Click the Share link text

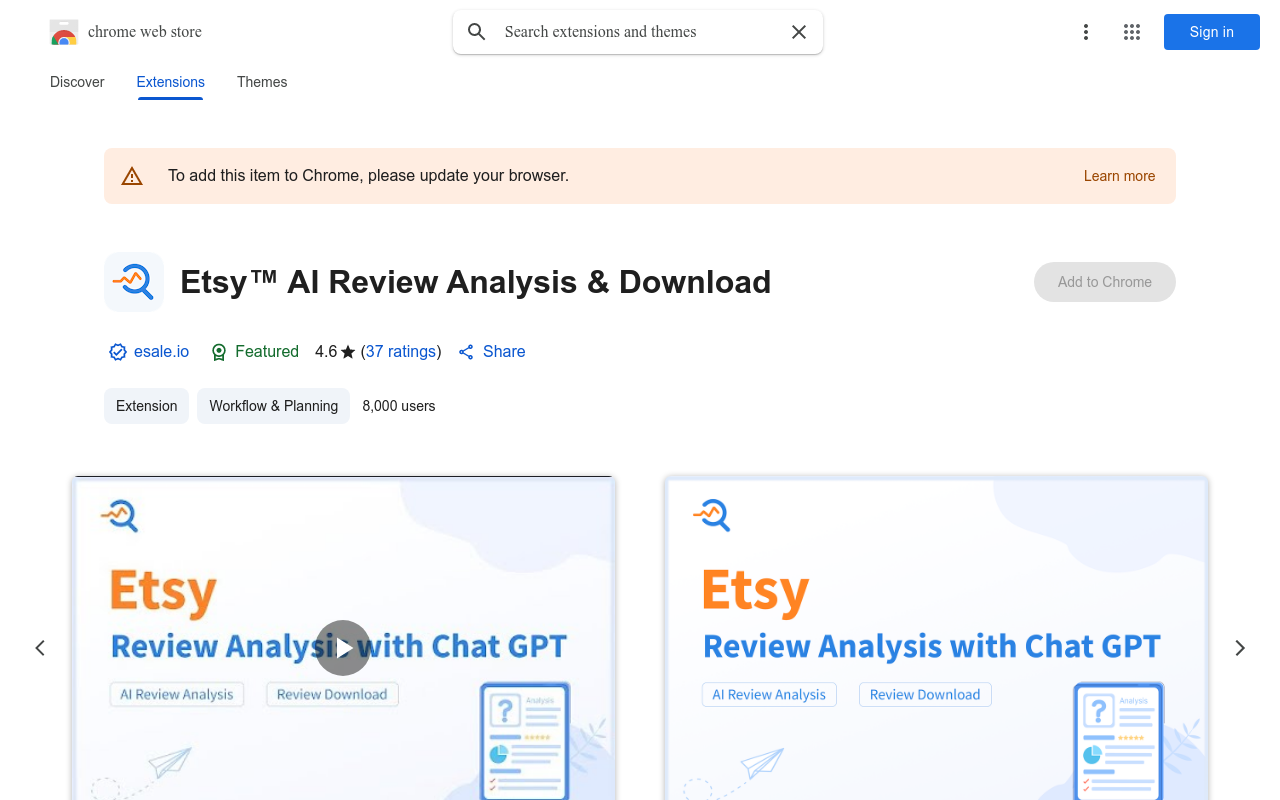[504, 352]
